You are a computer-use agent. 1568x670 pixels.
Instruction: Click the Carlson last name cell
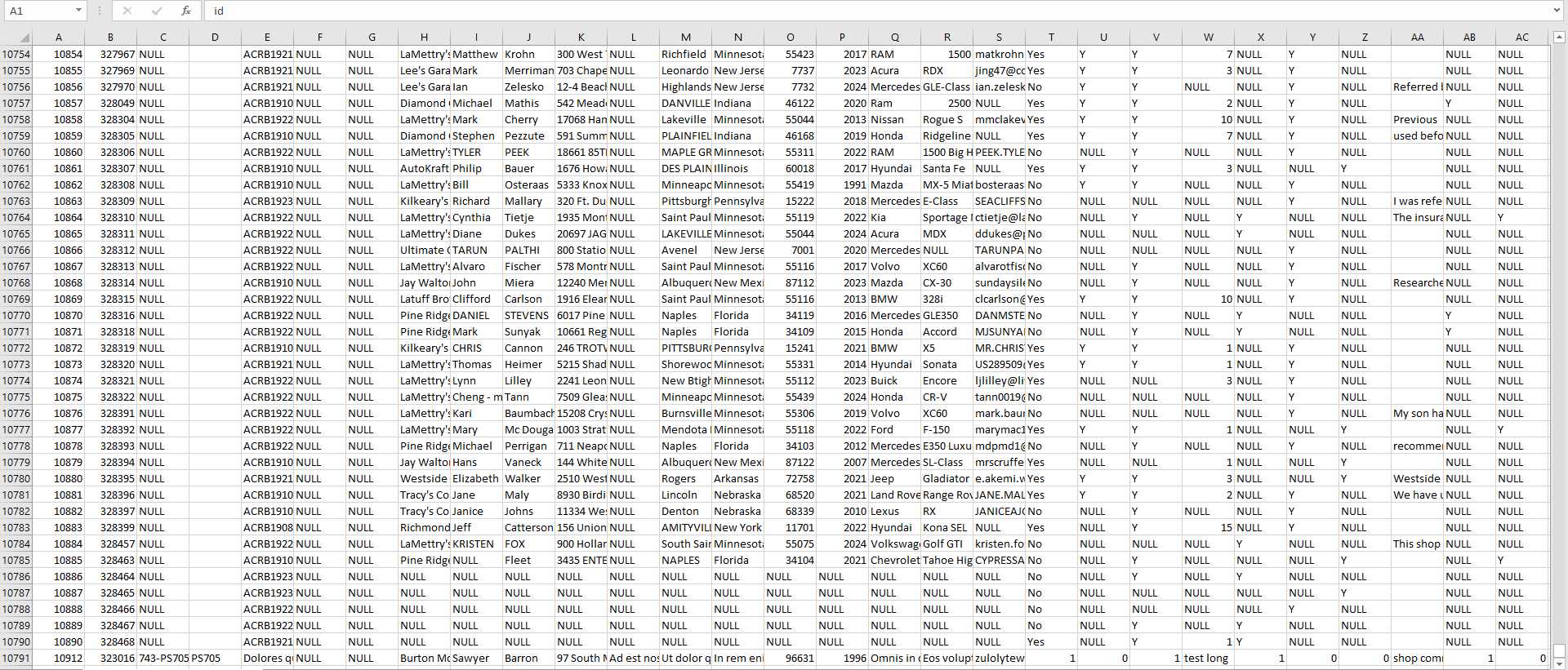528,299
